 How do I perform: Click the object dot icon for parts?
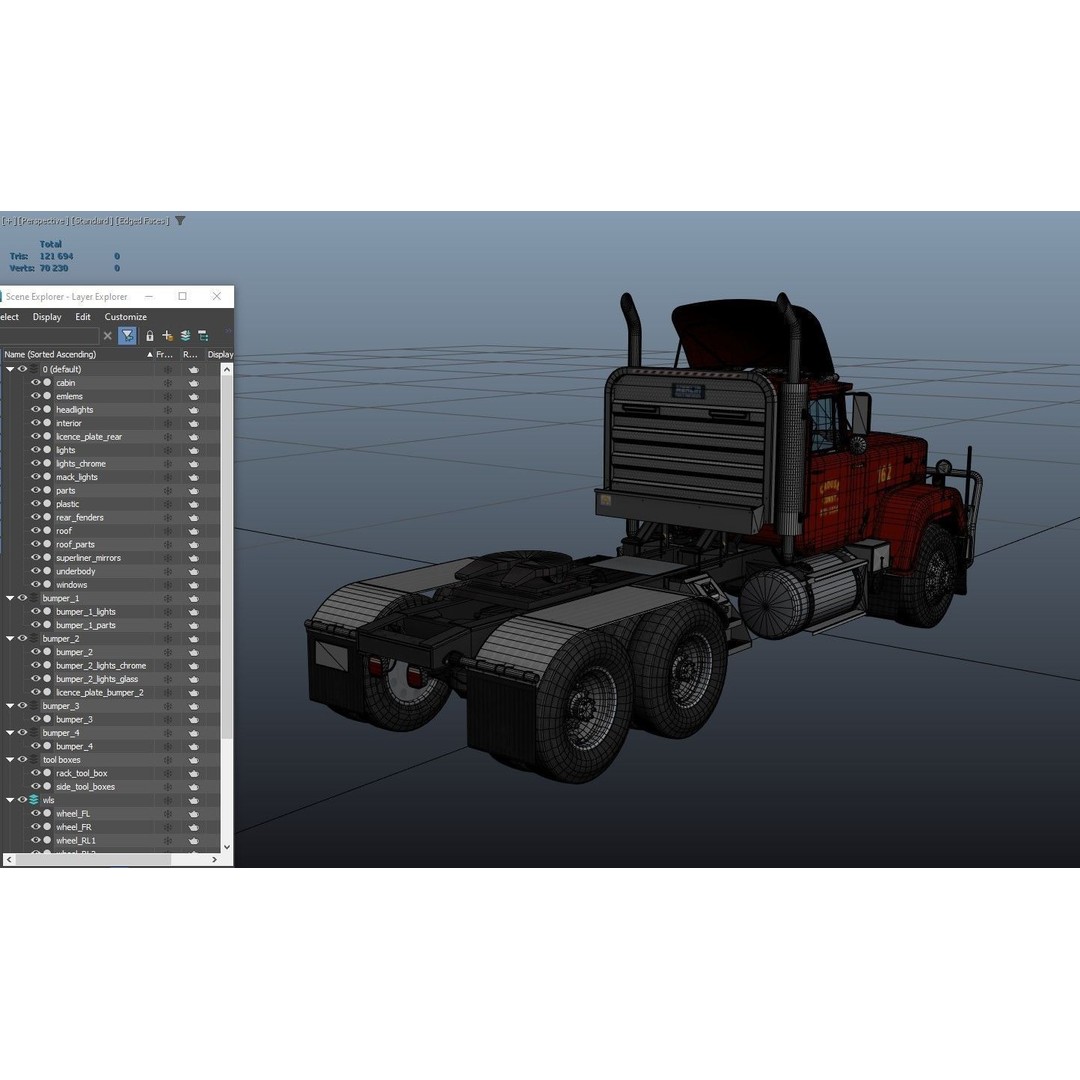(48, 490)
